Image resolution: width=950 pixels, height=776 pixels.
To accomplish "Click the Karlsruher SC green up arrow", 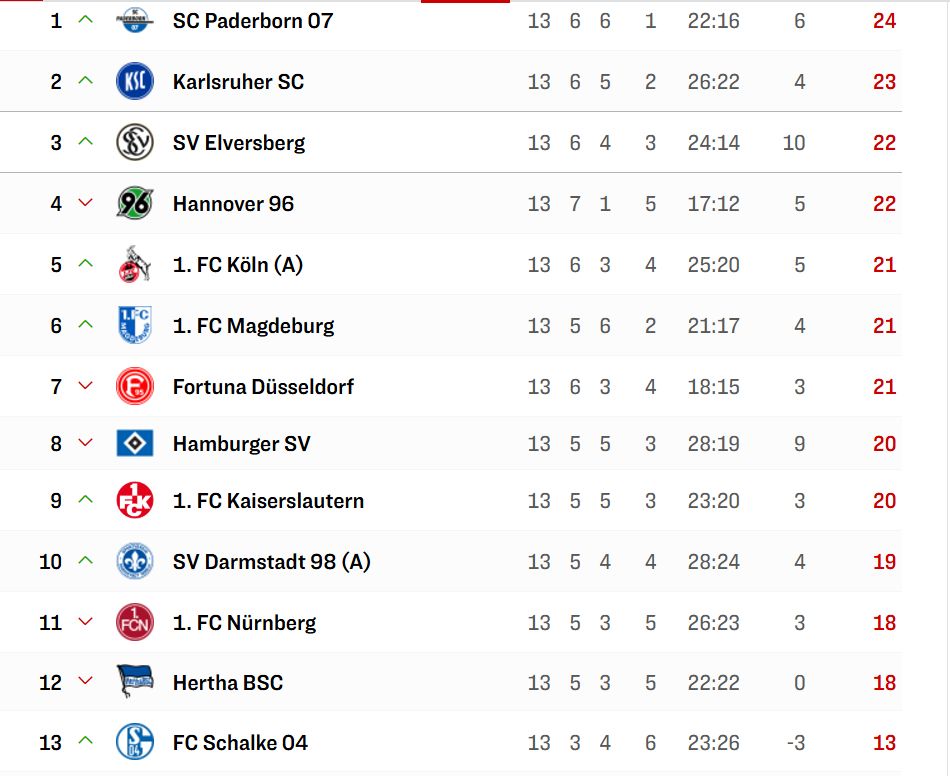I will tap(85, 80).
